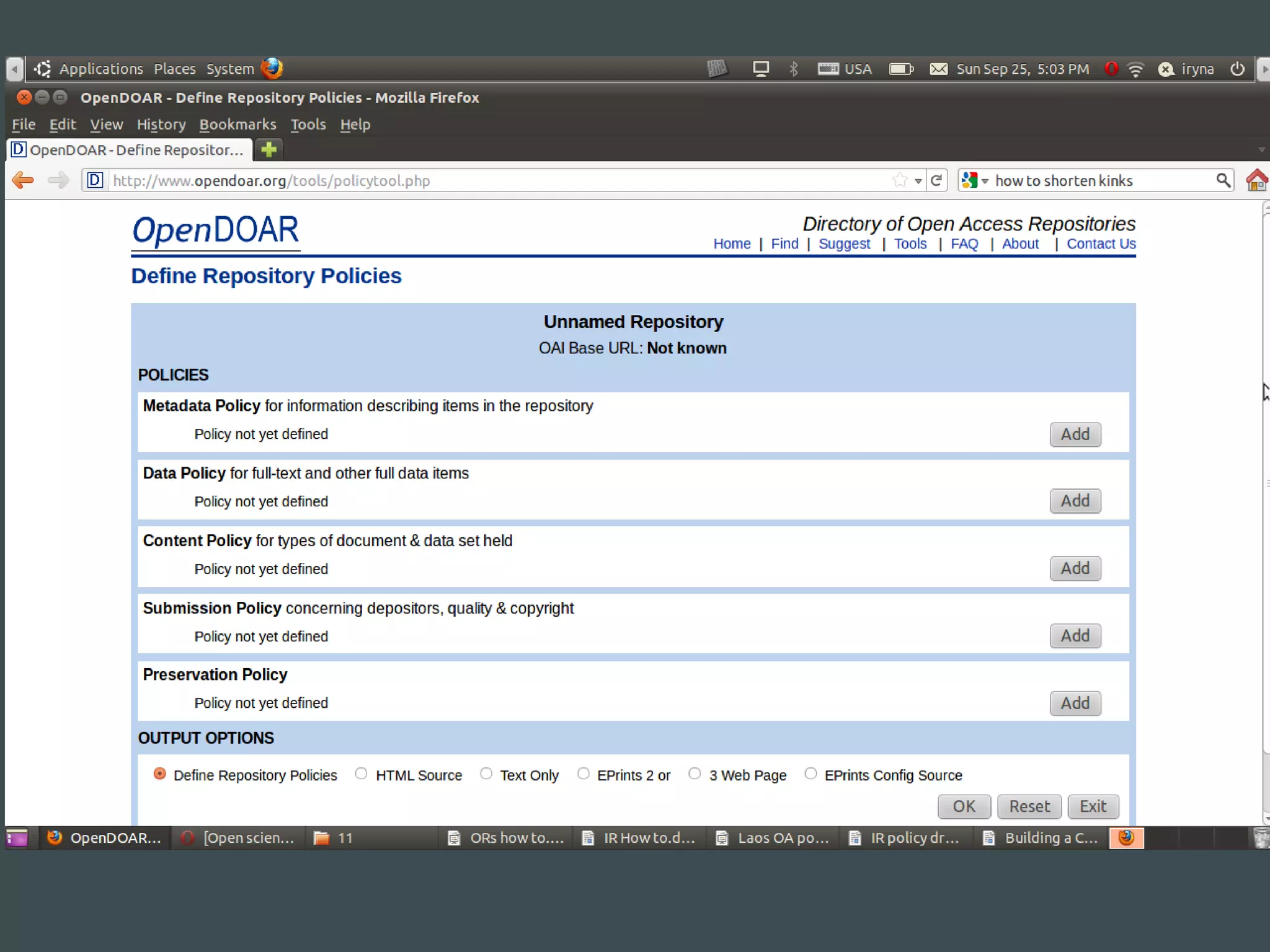Click the mail envelope tray icon

click(938, 69)
